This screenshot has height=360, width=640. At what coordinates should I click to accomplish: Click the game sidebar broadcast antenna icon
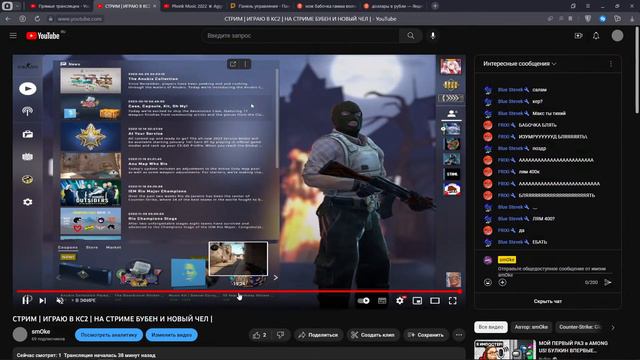(x=27, y=111)
